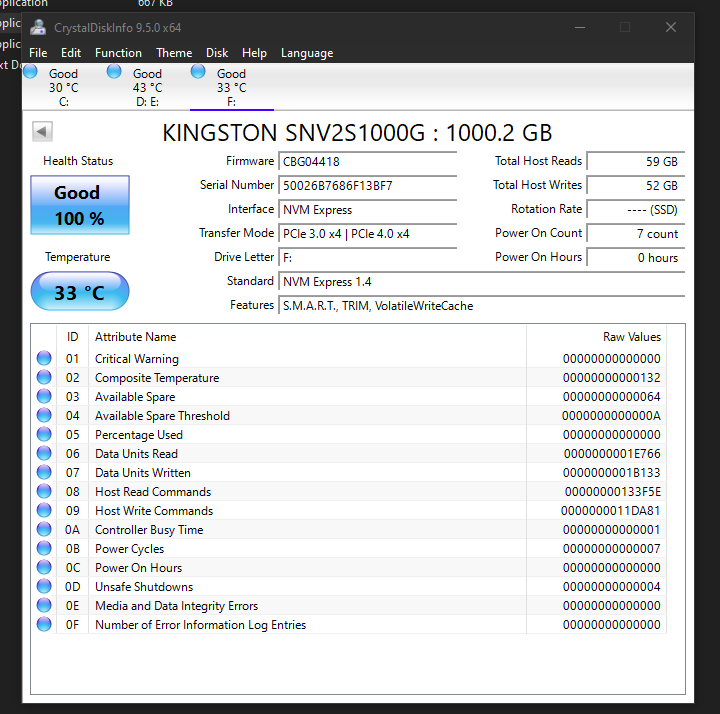Click the Serial Number field
Image resolution: width=720 pixels, height=714 pixels.
tap(367, 186)
